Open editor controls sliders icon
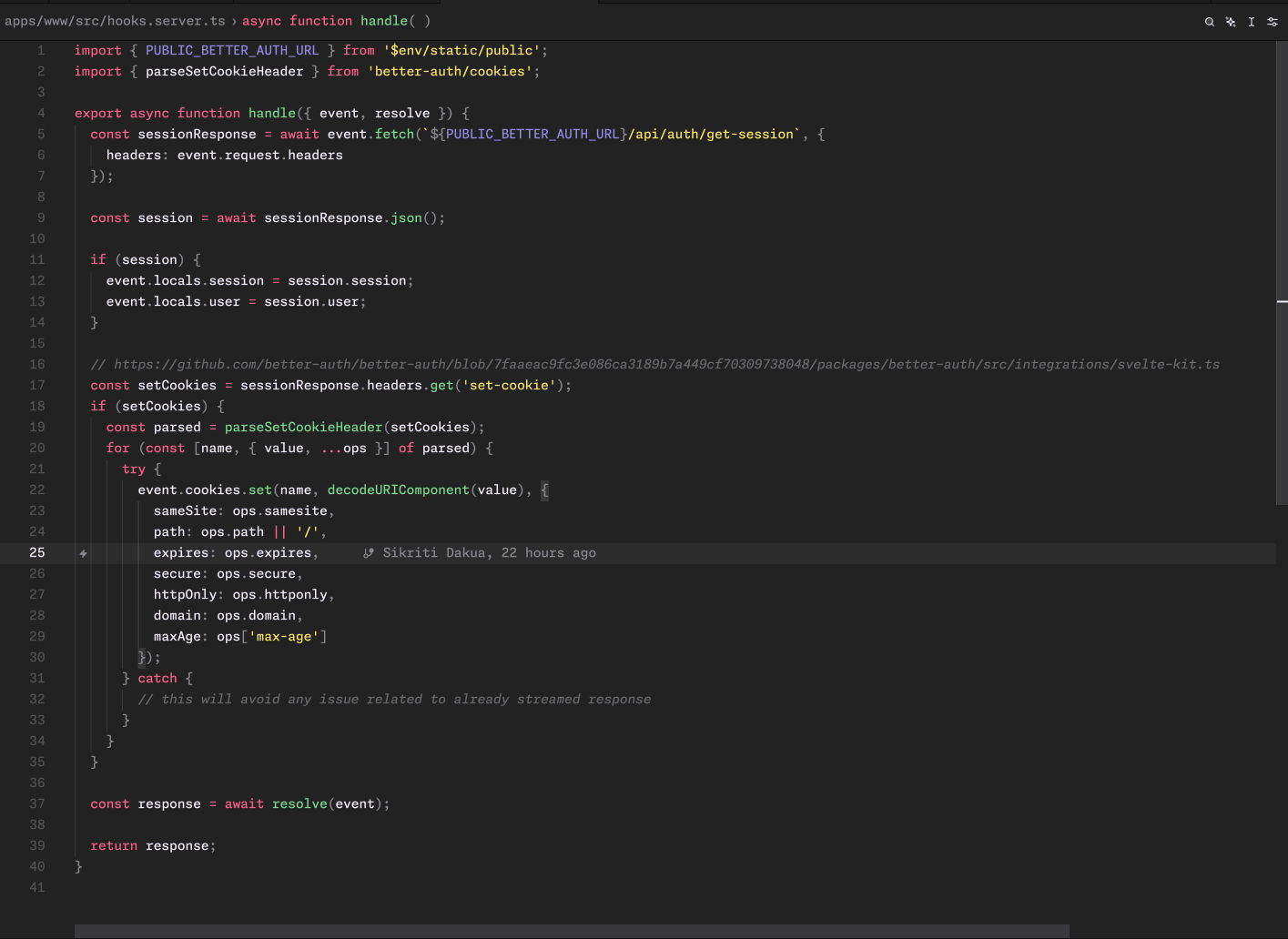 1273,22
